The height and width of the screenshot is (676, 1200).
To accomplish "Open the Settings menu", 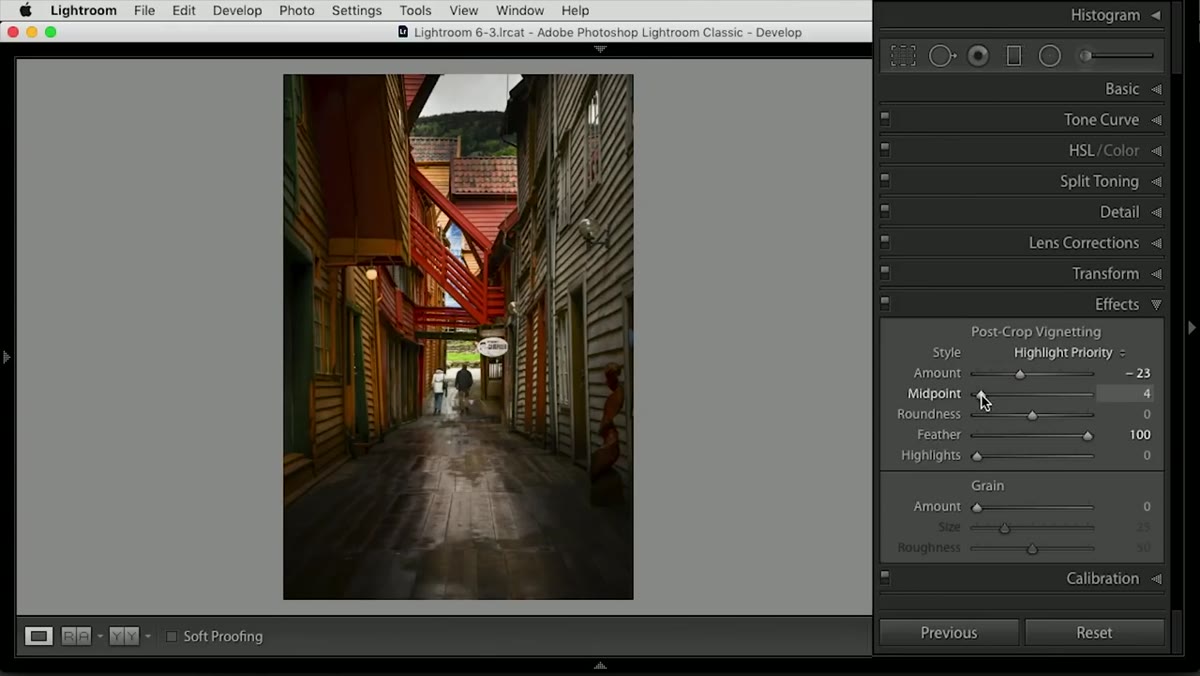I will pyautogui.click(x=357, y=10).
